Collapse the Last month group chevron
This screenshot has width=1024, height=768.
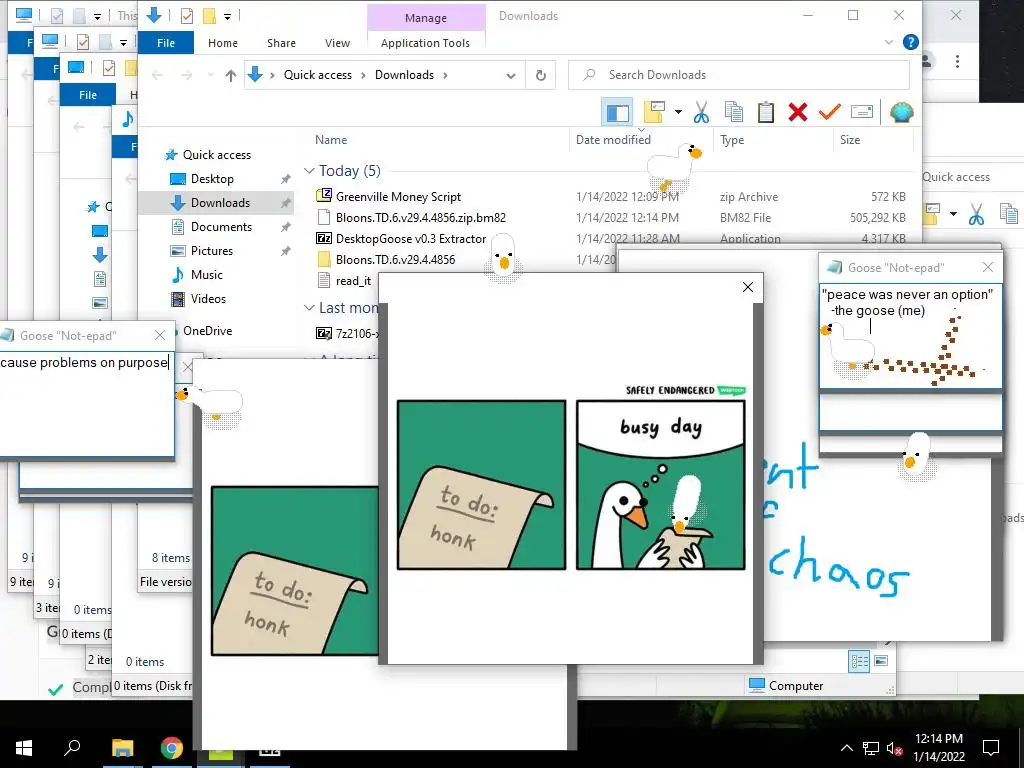(310, 308)
